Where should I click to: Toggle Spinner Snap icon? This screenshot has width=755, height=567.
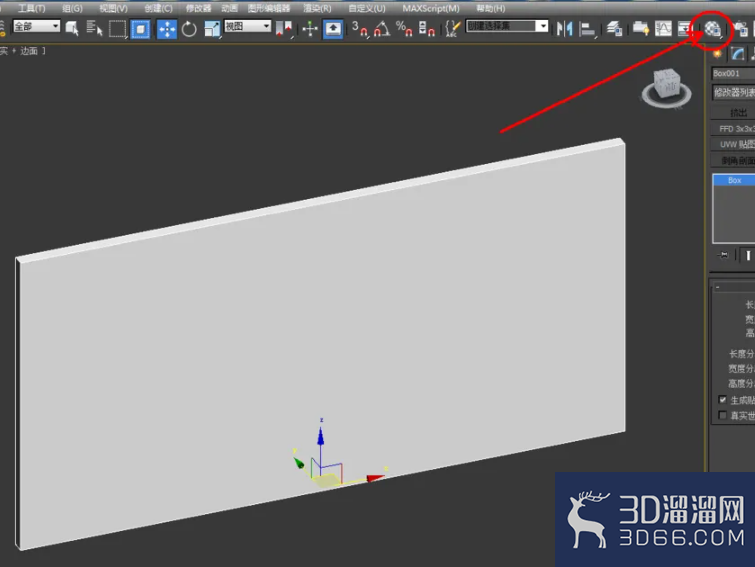click(x=426, y=29)
